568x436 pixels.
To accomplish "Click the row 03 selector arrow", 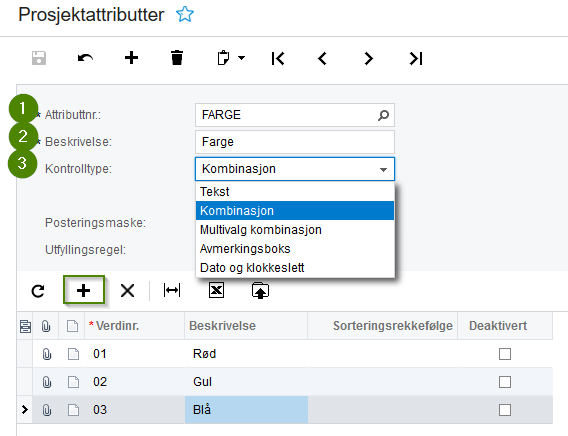I will coord(25,410).
